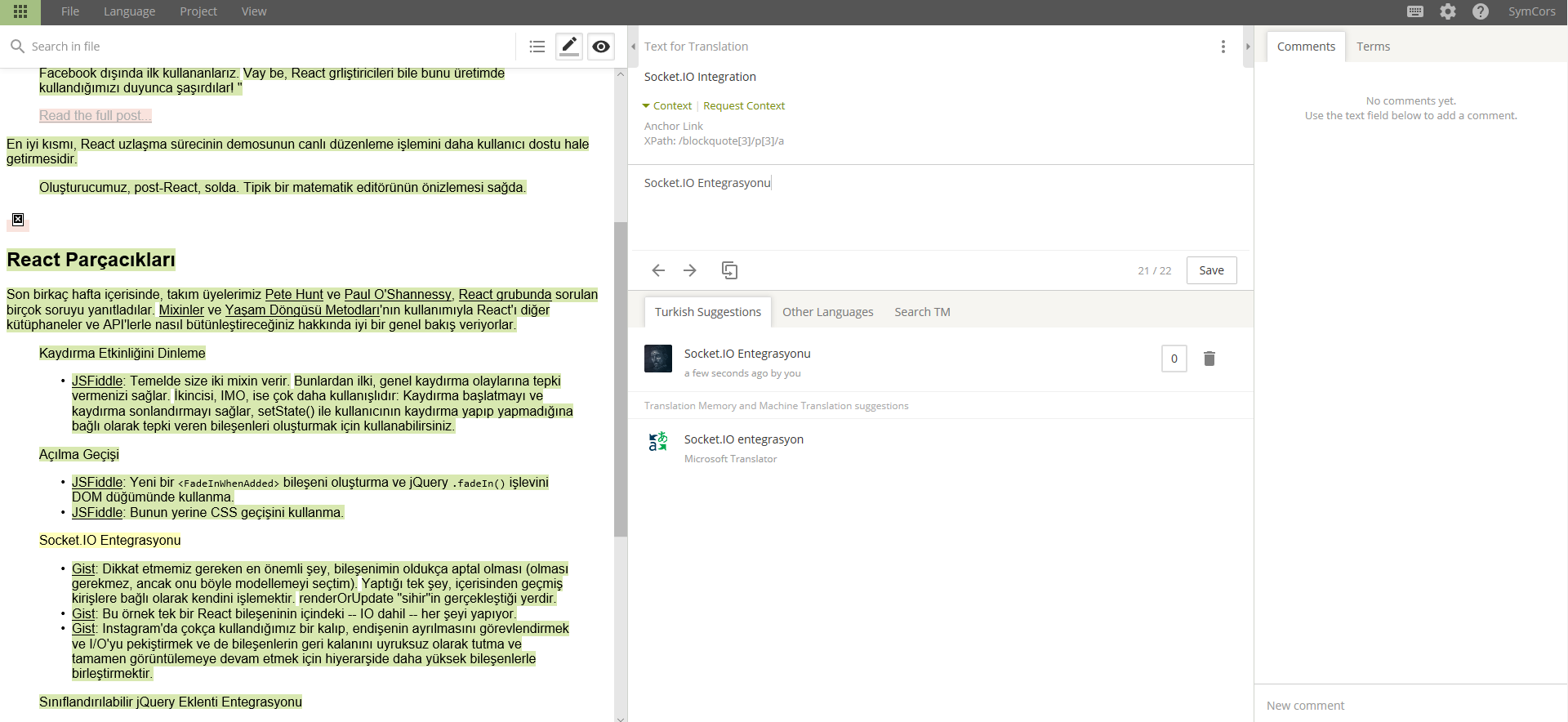Viewport: 1568px width, 722px height.
Task: Click the broken image placeholder icon
Action: [x=18, y=219]
